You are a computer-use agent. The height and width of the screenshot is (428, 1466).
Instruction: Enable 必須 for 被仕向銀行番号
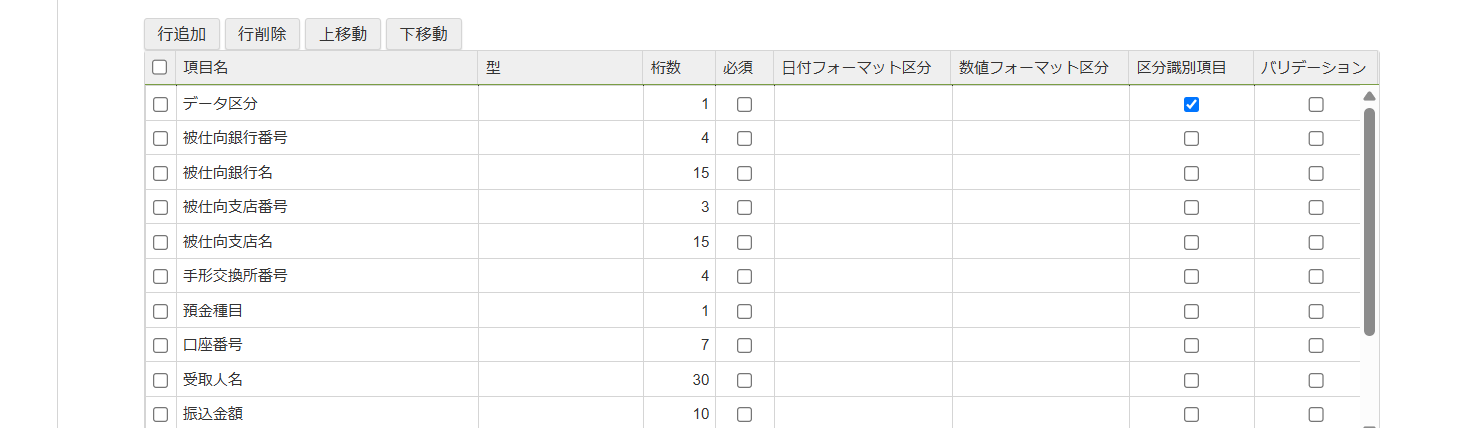744,139
